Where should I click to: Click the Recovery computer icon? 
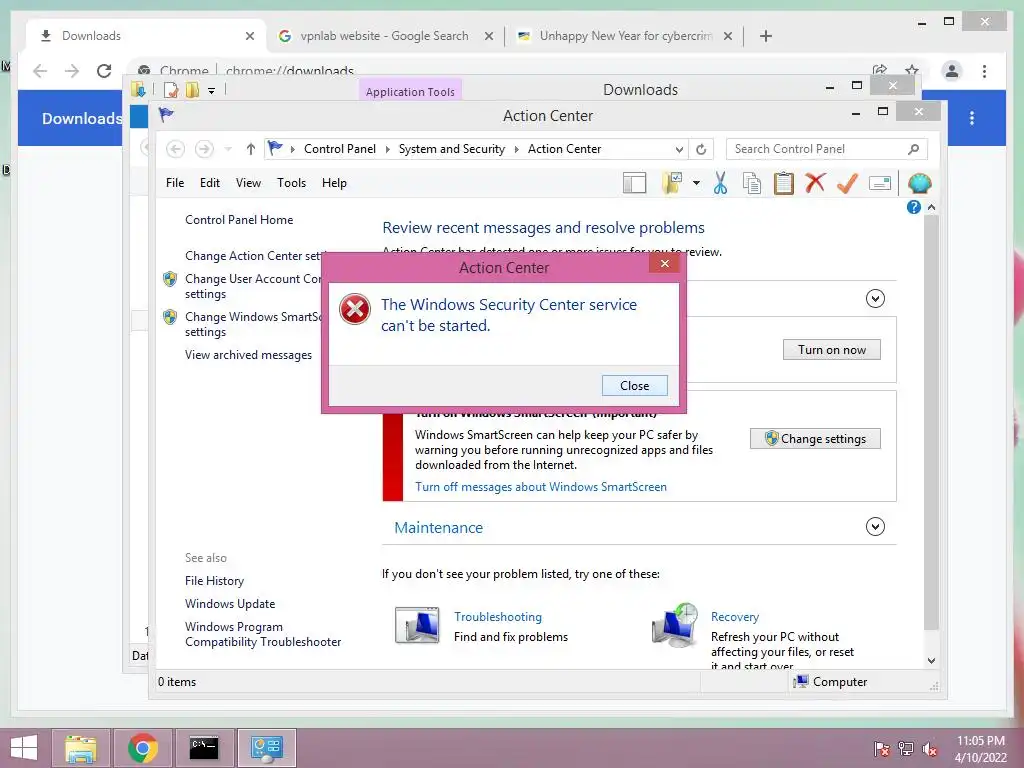(675, 625)
